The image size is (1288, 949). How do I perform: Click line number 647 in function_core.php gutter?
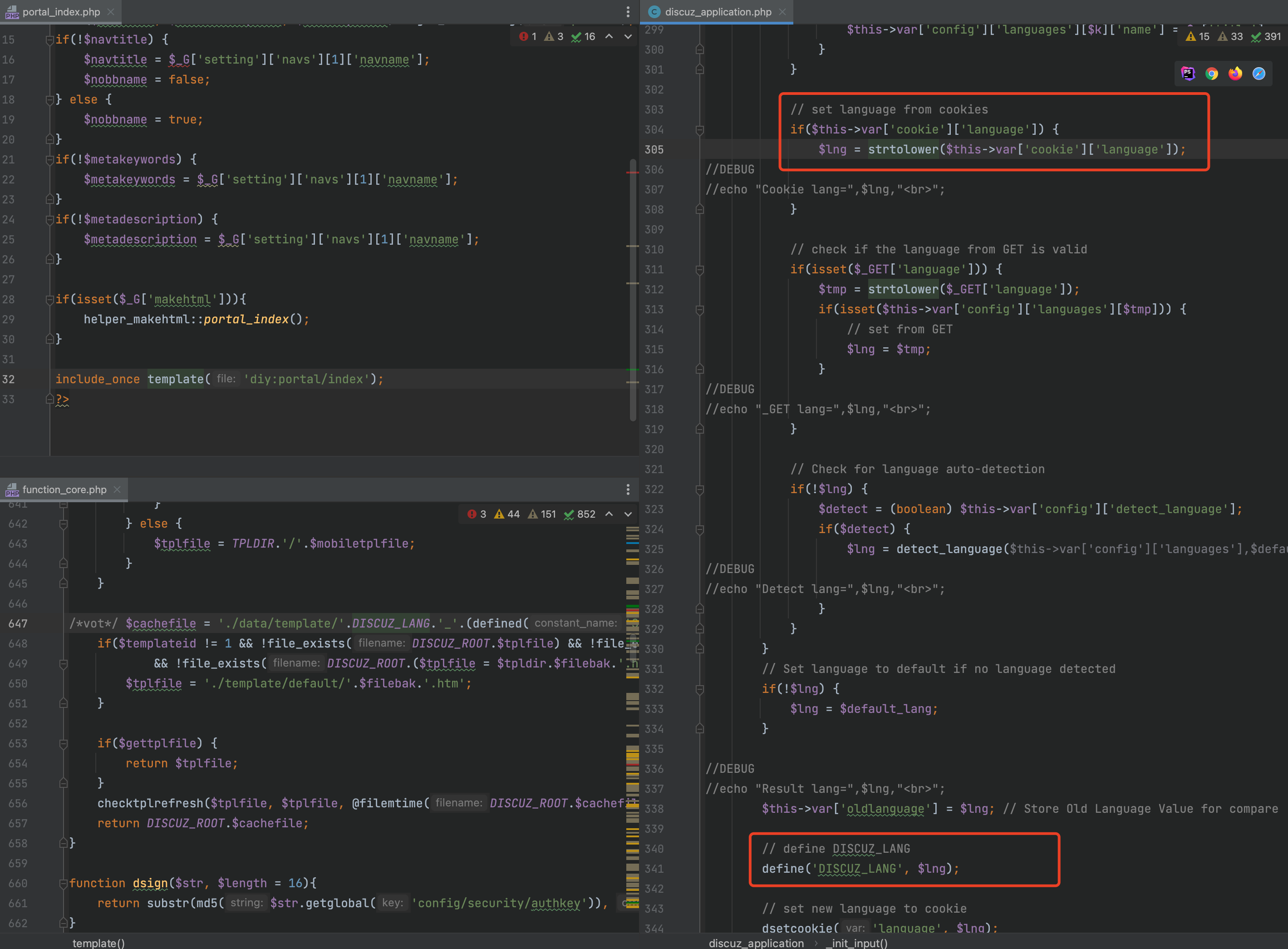click(x=18, y=623)
